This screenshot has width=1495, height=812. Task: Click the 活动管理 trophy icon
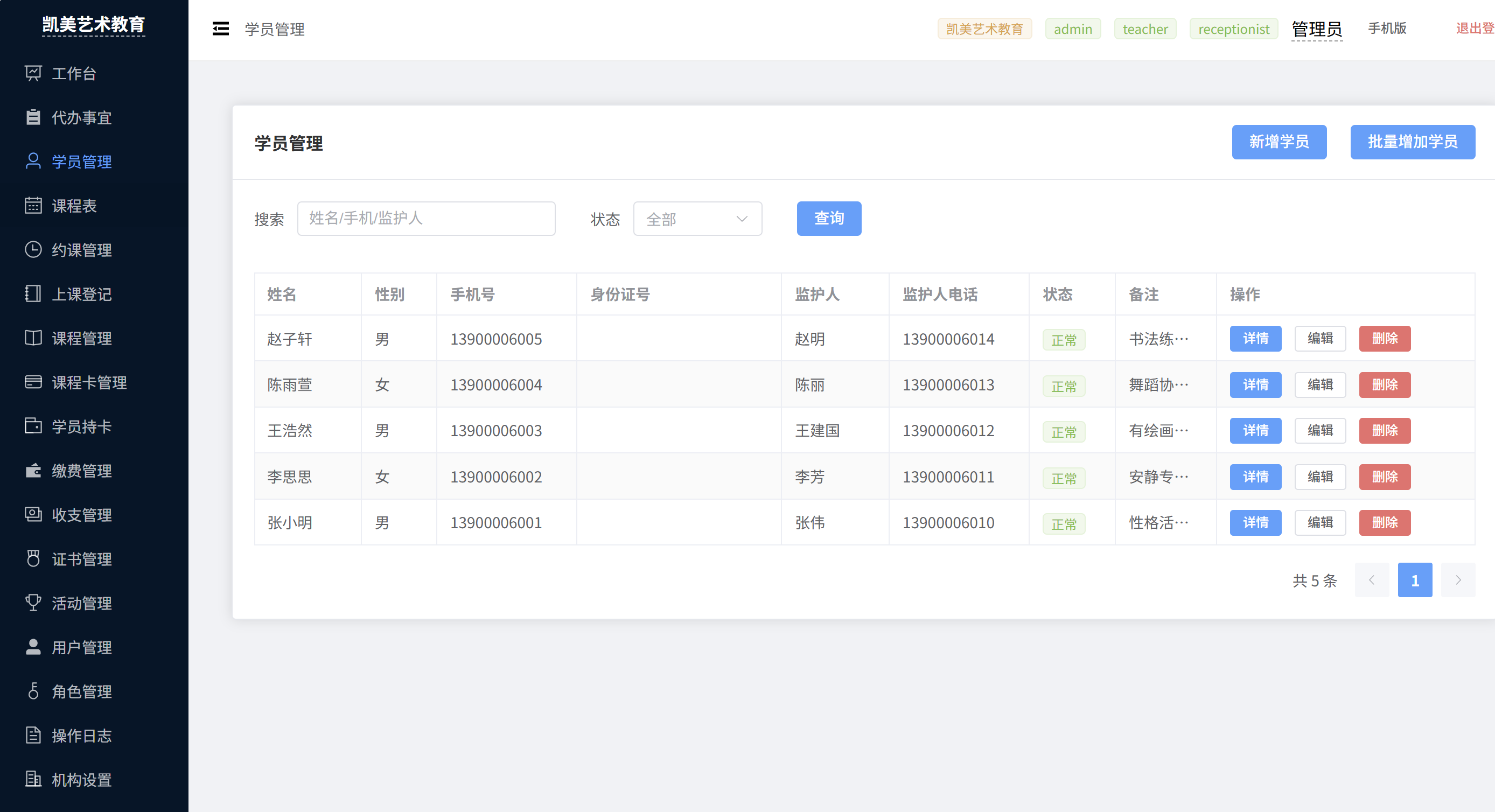point(33,603)
